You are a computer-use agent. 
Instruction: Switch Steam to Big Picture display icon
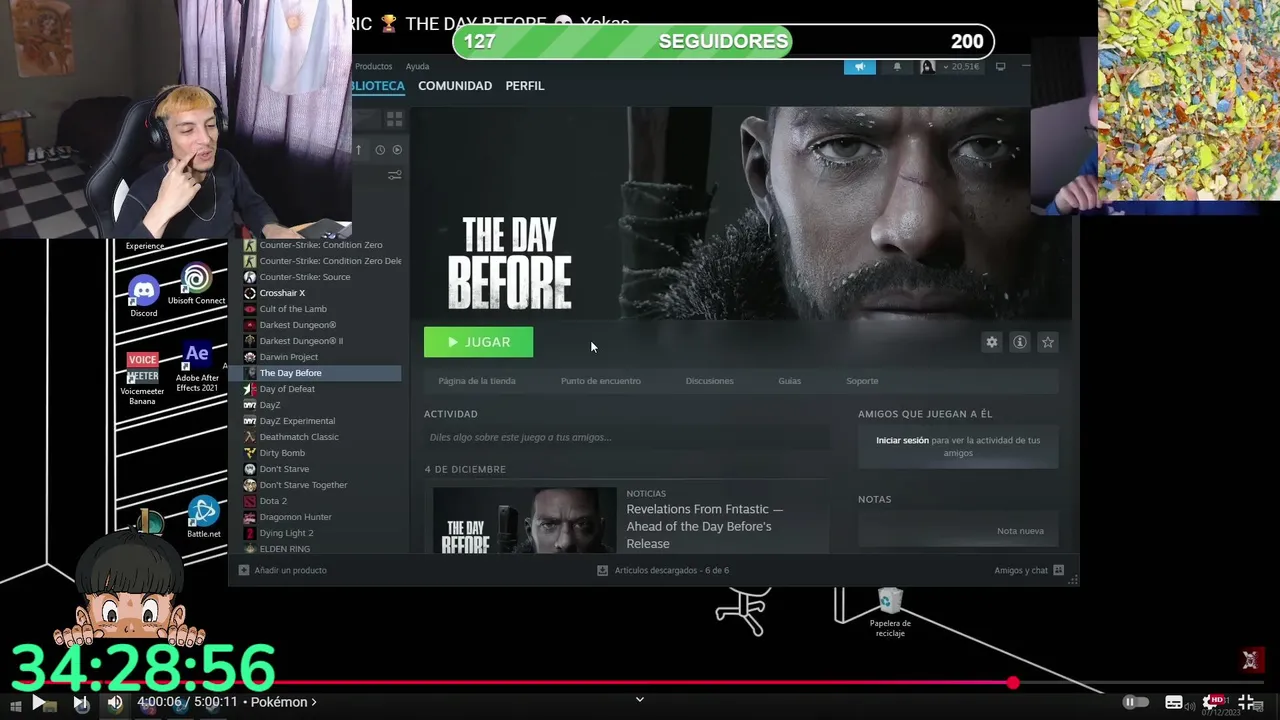[1000, 67]
